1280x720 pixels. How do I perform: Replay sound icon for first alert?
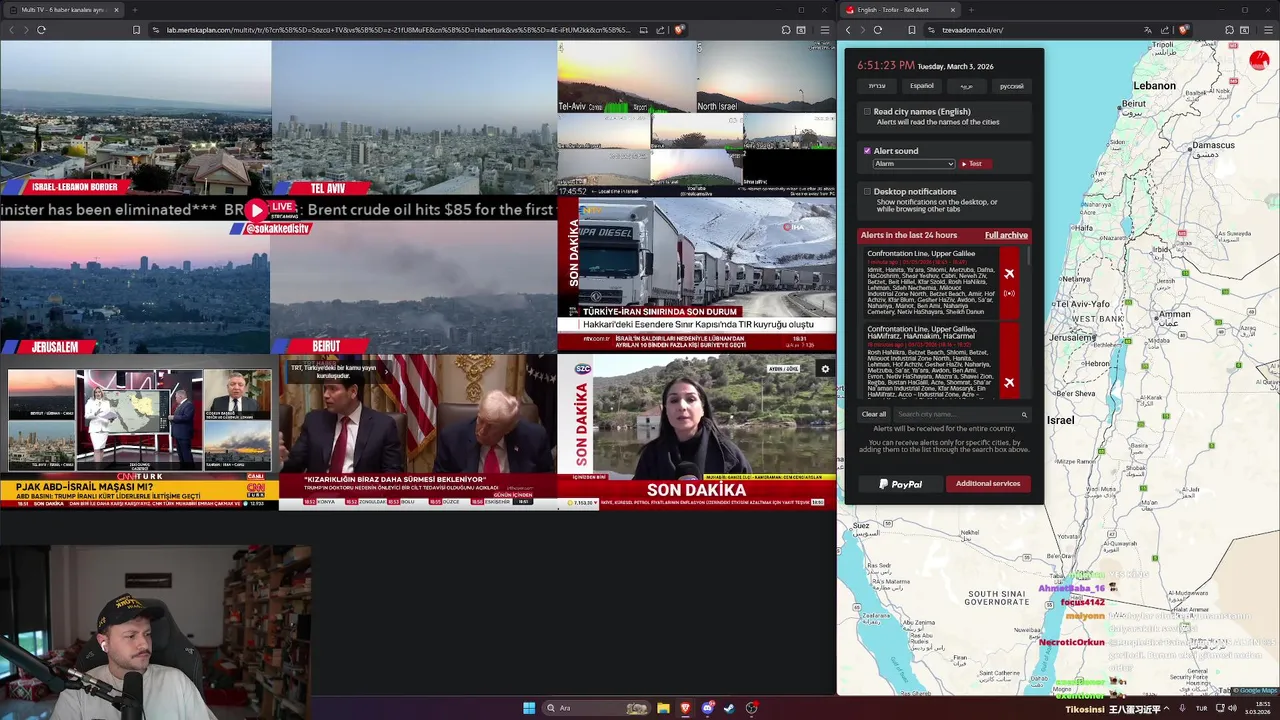click(1009, 294)
